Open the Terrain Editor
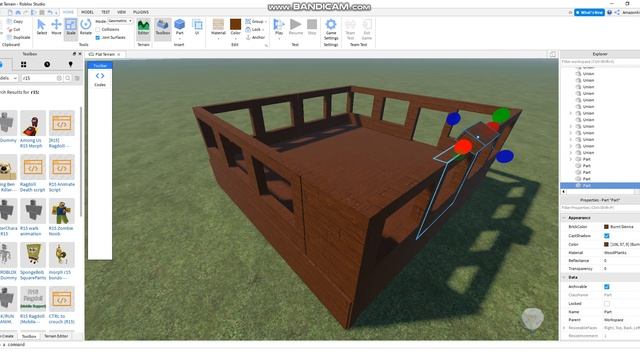Viewport: 640px width, 360px height. 143,28
